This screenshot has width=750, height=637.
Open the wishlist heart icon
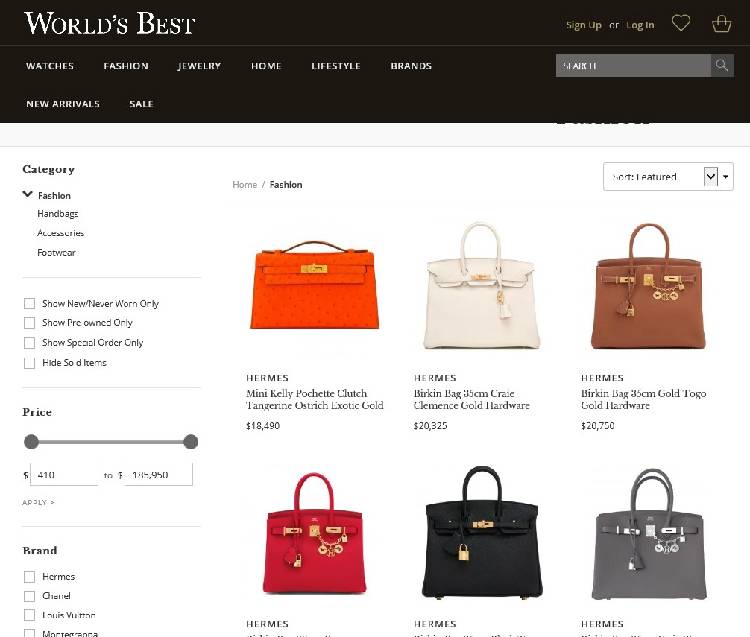tap(681, 23)
